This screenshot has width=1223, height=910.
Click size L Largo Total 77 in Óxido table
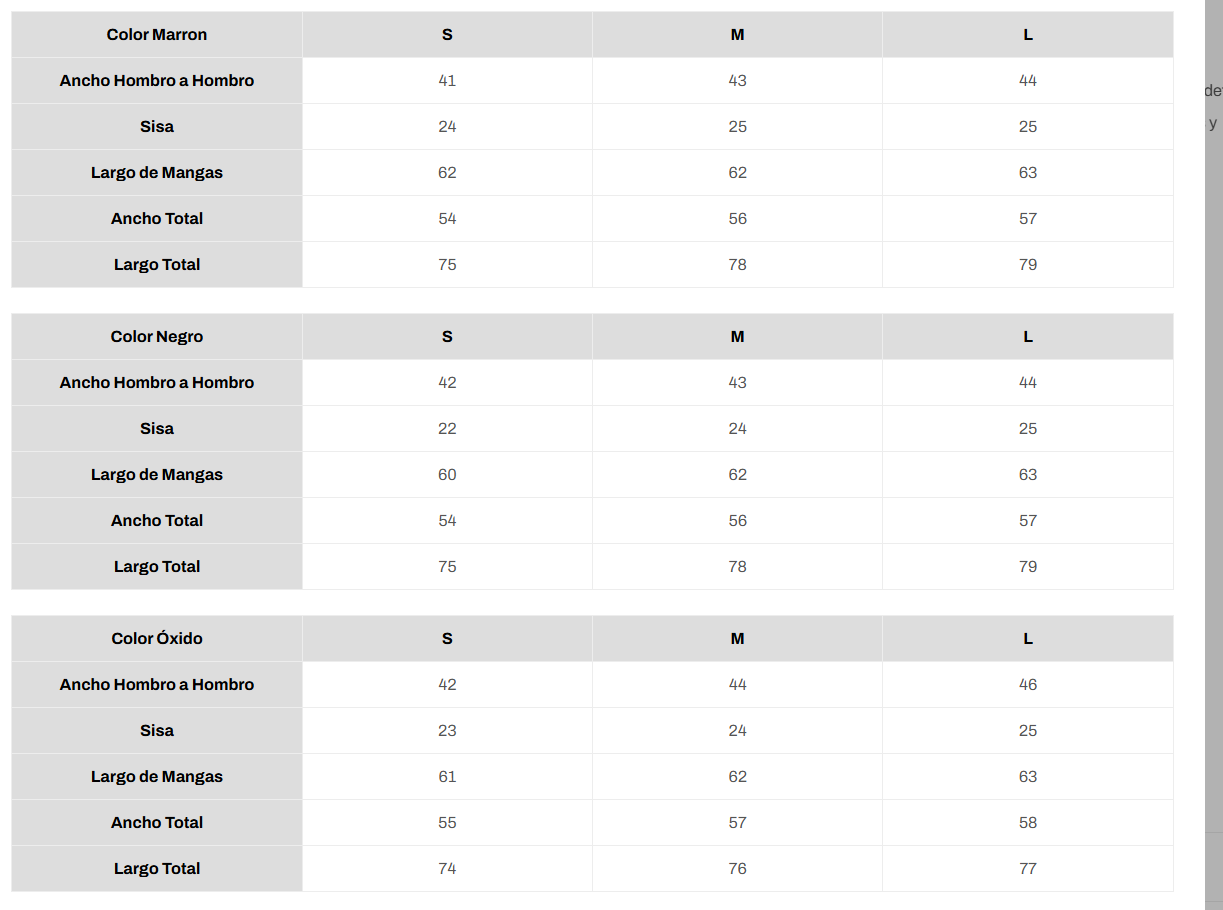[1028, 869]
